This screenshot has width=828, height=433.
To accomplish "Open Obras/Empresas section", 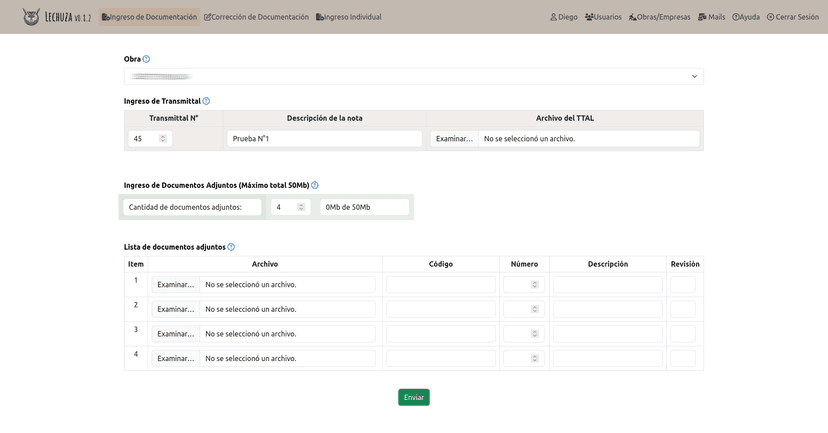I will [x=659, y=17].
